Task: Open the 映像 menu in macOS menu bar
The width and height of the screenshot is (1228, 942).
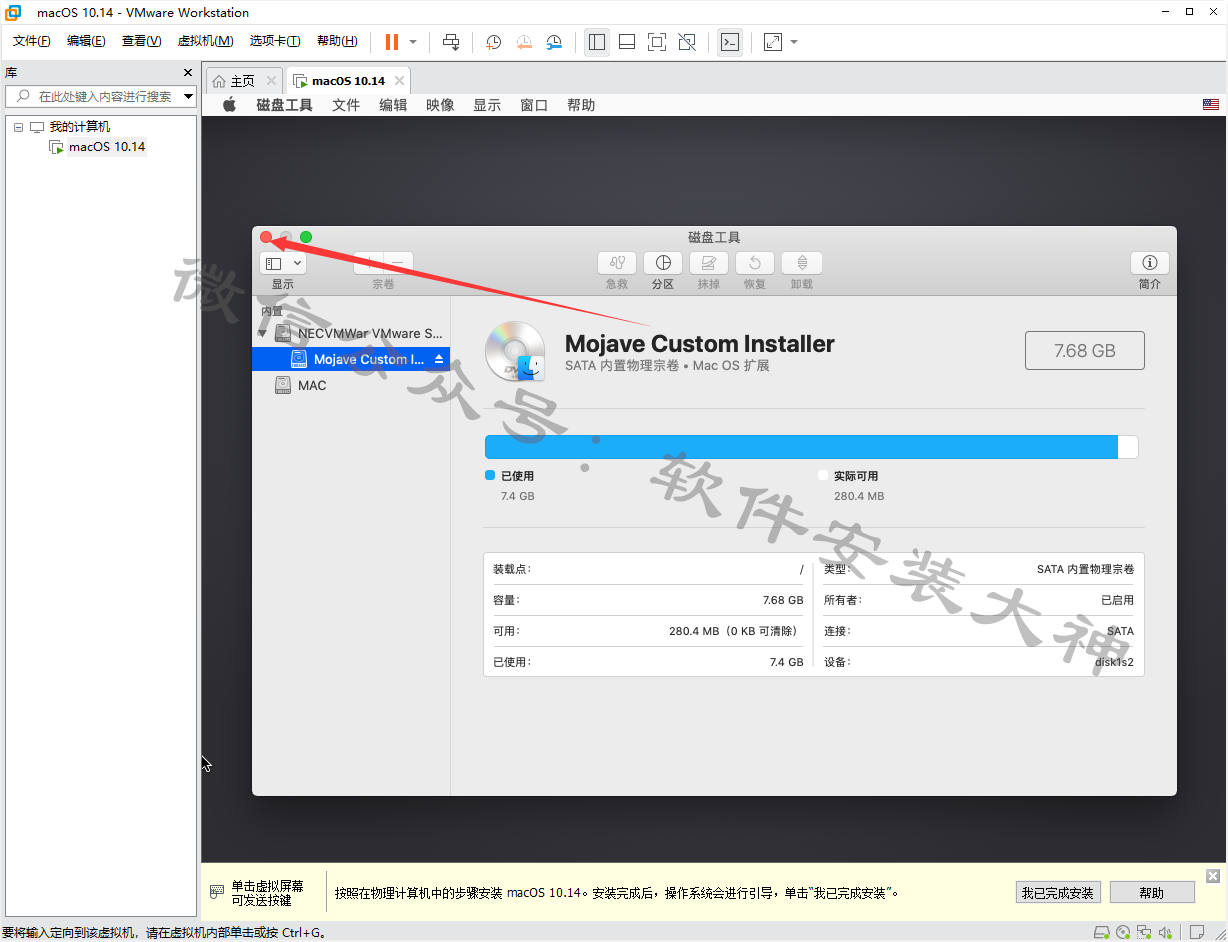Action: [440, 105]
